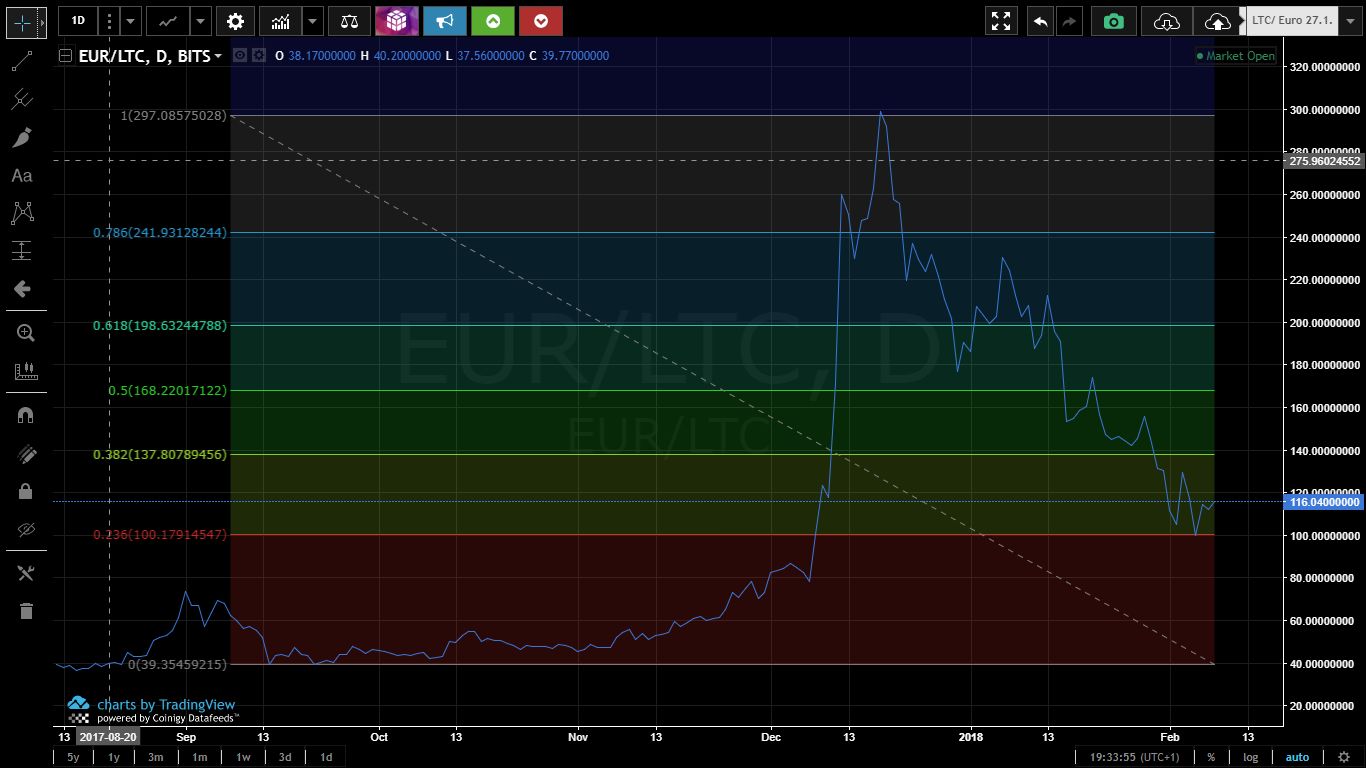Select the 1m time range

199,757
